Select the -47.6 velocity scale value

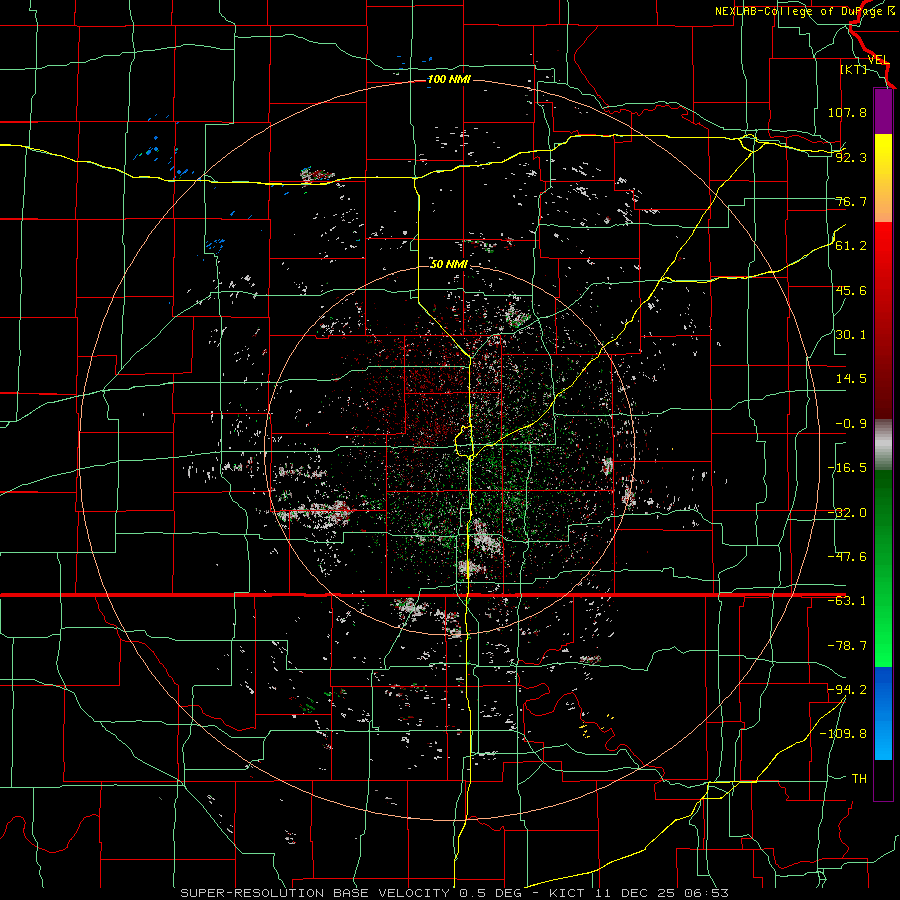[x=847, y=557]
